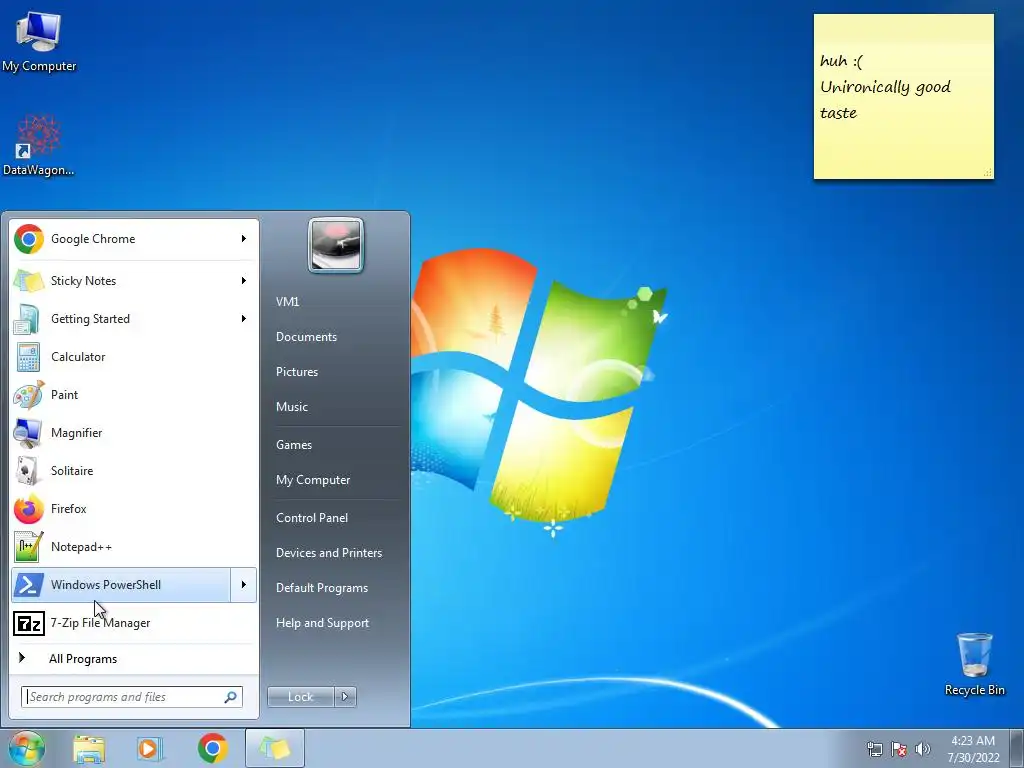Open Paint via its palette icon
This screenshot has height=768, width=1024.
(29, 394)
